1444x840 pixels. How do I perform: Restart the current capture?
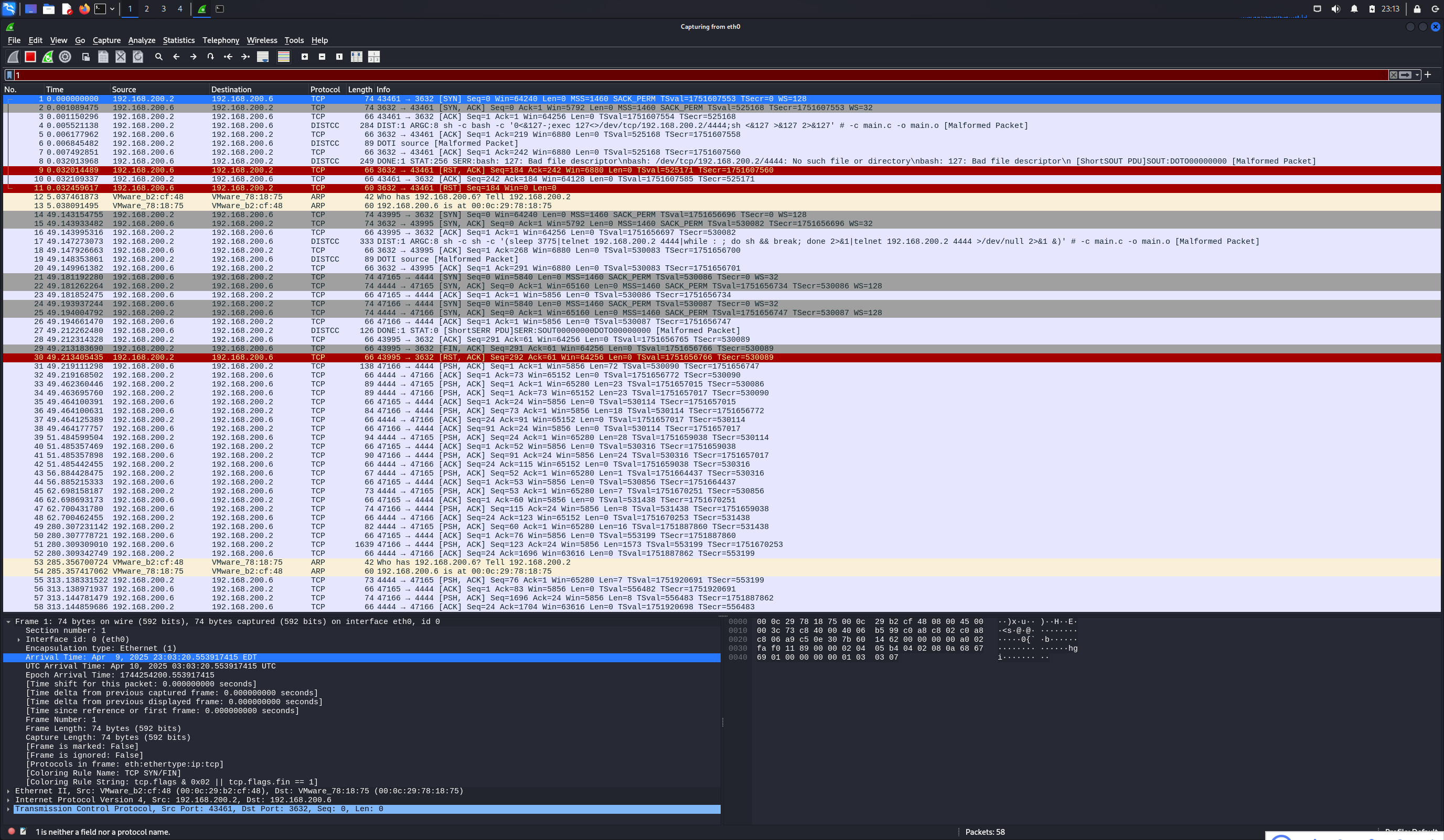coord(48,57)
